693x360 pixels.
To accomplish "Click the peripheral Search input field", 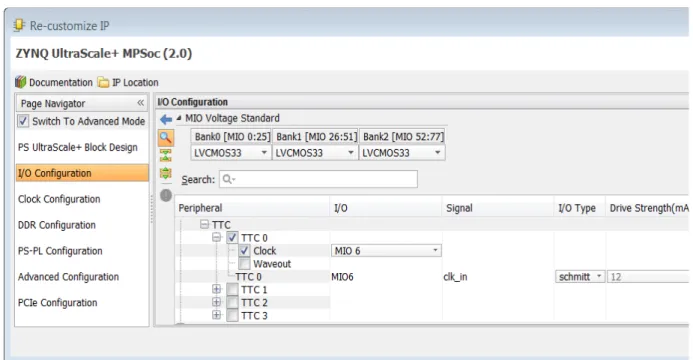I will pos(318,179).
